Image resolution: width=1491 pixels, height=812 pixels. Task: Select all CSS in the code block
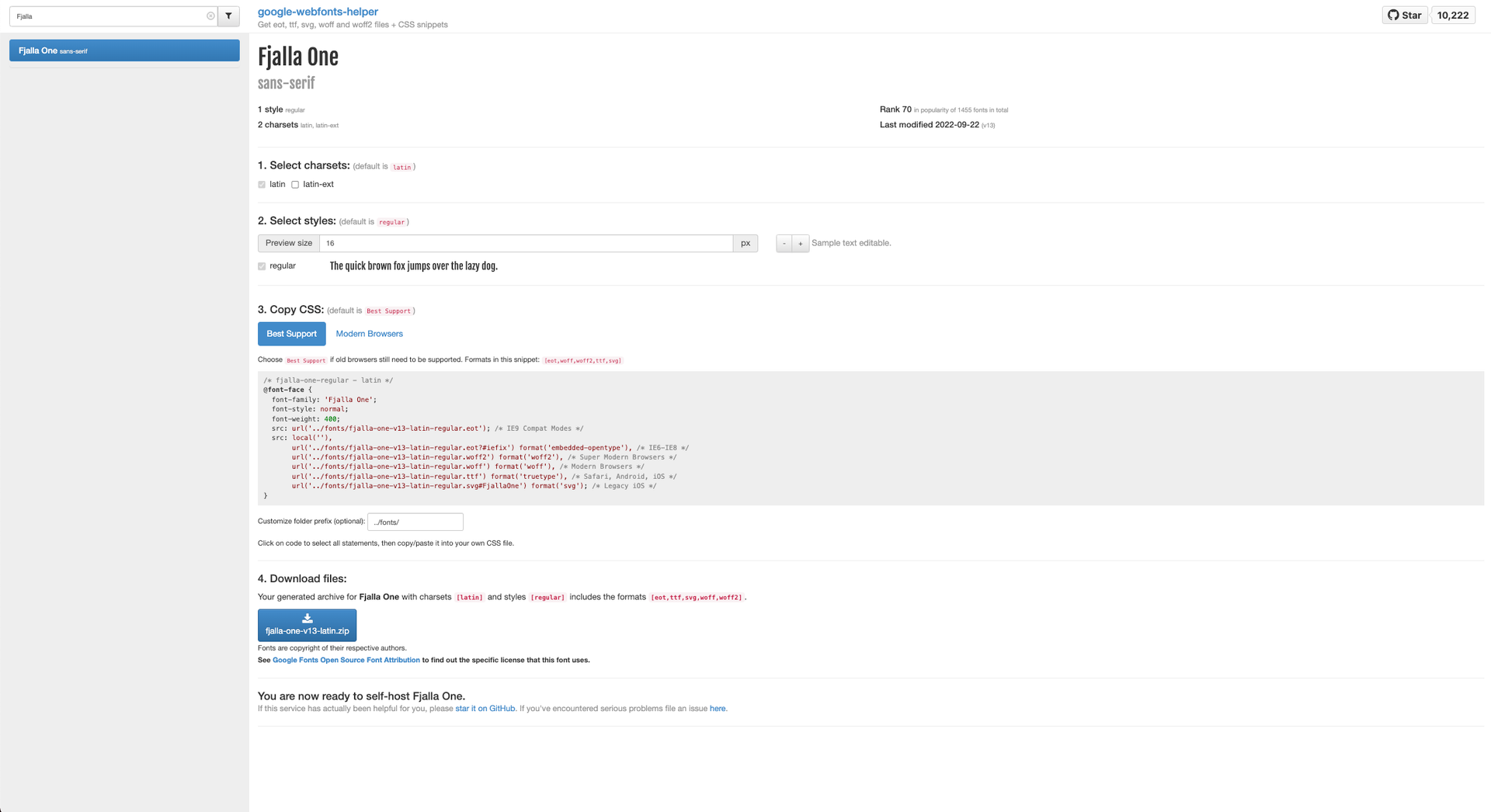click(x=871, y=438)
